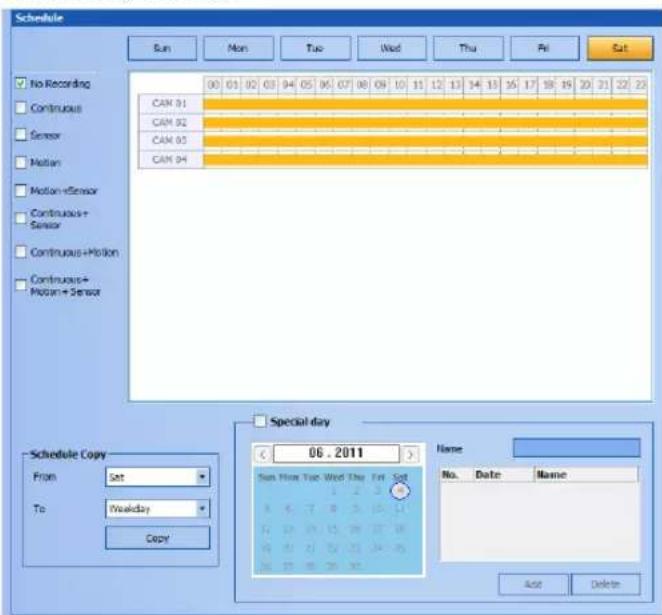This screenshot has width=662, height=615.
Task: Select the Fri day tab
Action: coord(544,48)
